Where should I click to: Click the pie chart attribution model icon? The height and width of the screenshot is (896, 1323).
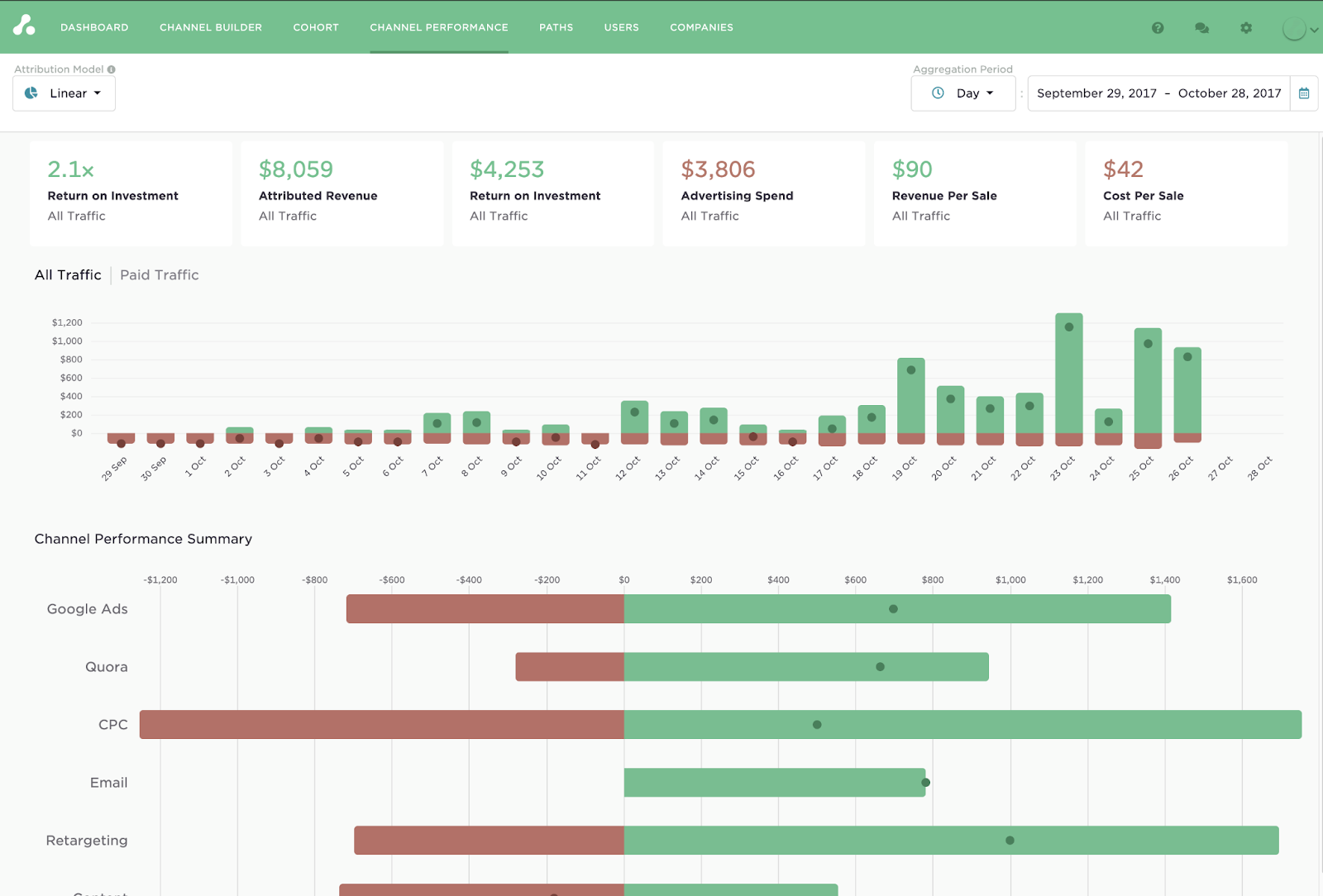point(31,93)
